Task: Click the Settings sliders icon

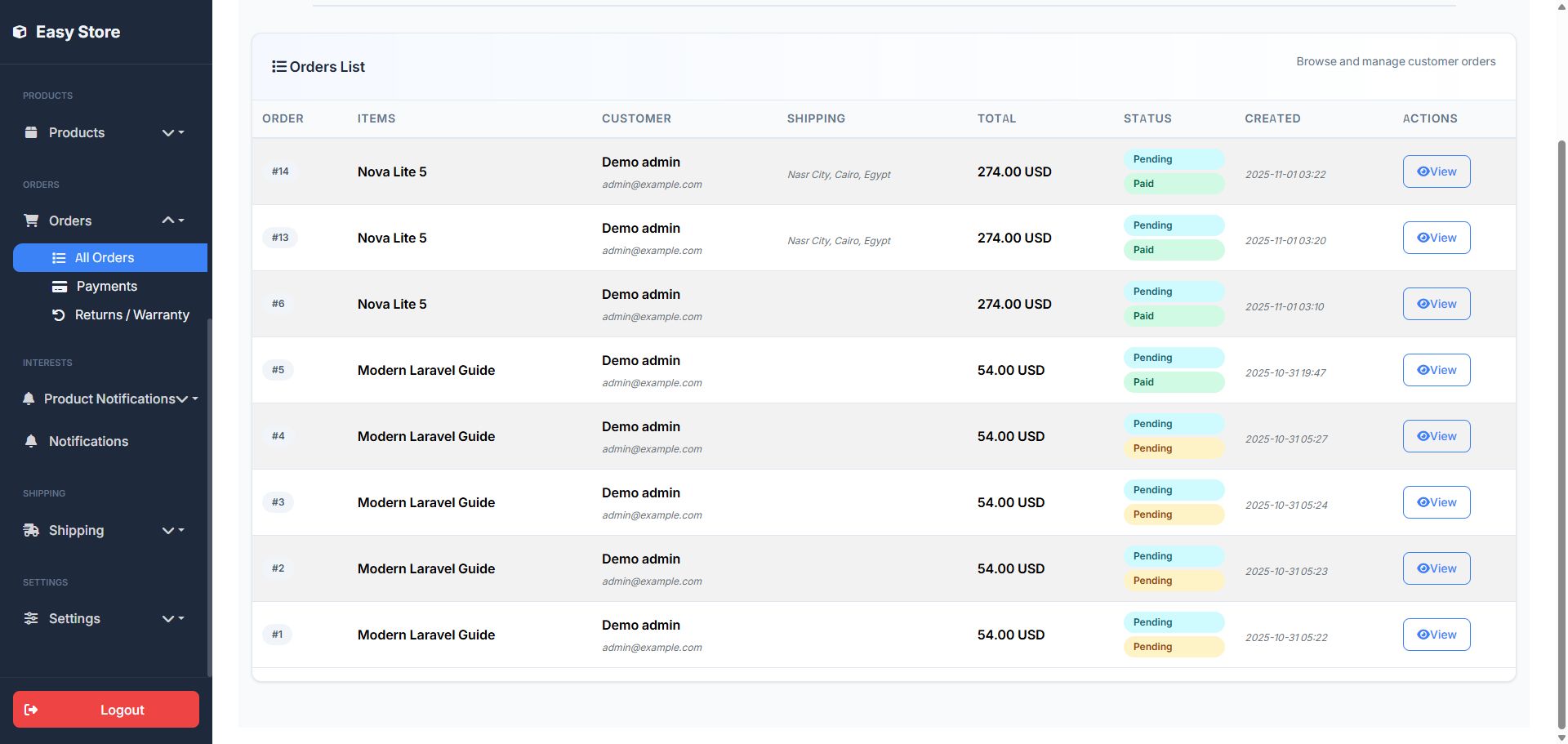Action: pyautogui.click(x=31, y=618)
